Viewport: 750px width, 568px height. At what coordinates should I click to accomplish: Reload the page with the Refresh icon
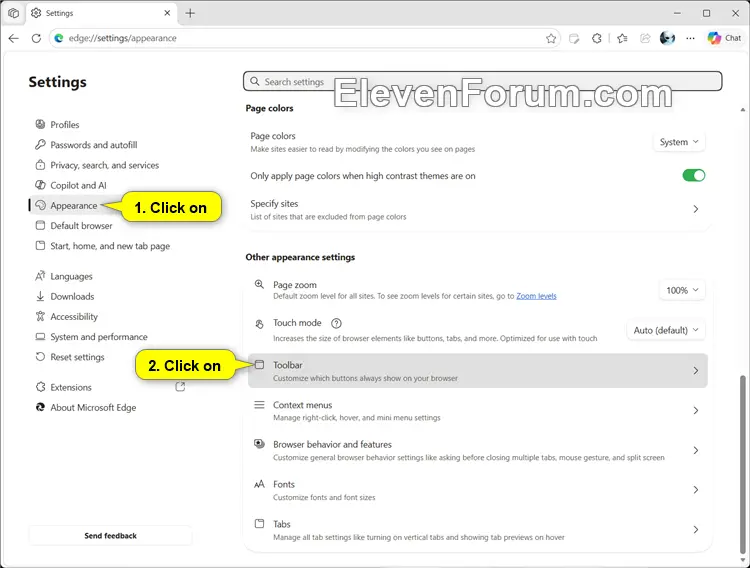(x=36, y=38)
